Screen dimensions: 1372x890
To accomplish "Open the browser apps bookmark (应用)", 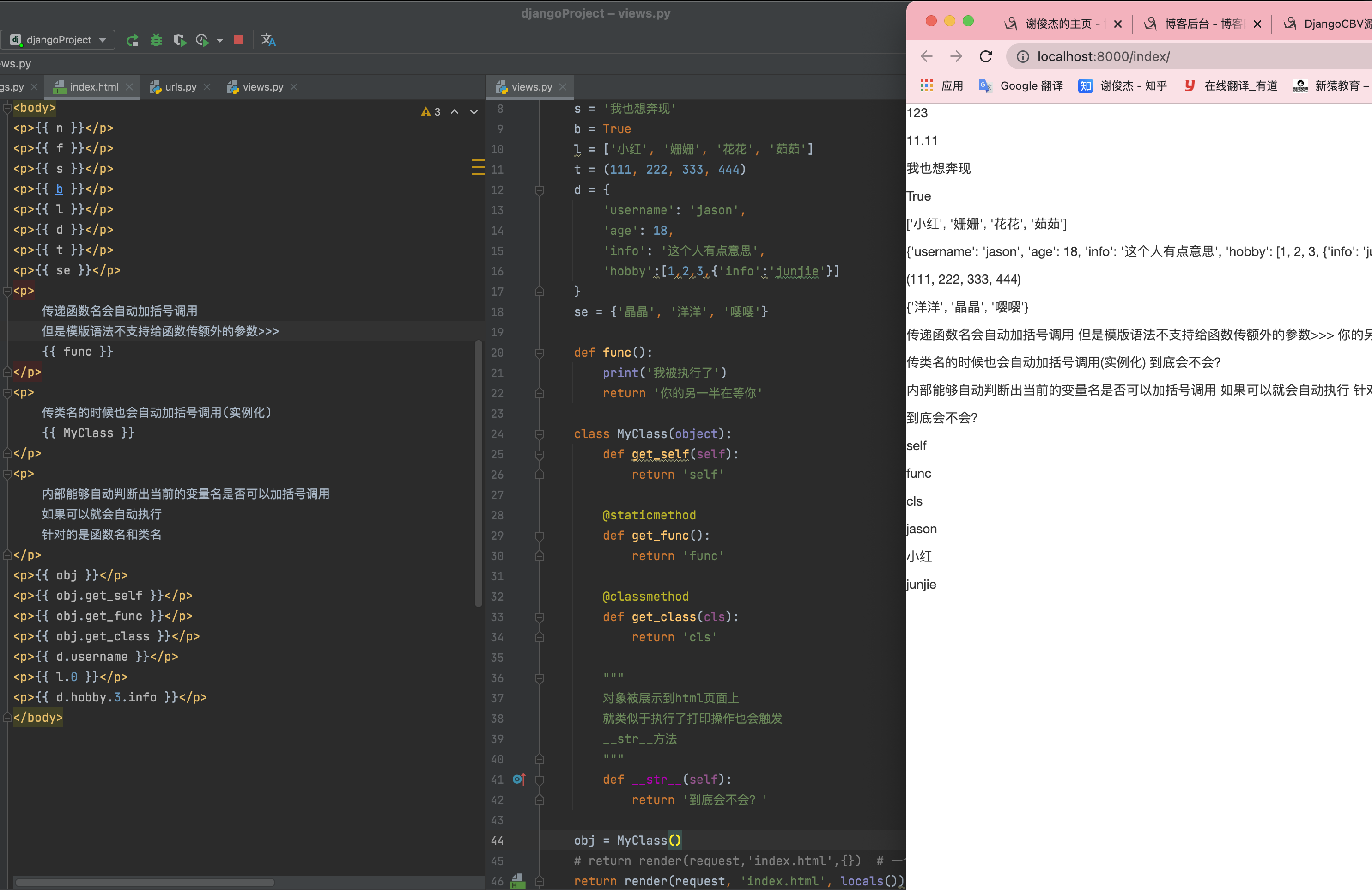I will pyautogui.click(x=941, y=86).
